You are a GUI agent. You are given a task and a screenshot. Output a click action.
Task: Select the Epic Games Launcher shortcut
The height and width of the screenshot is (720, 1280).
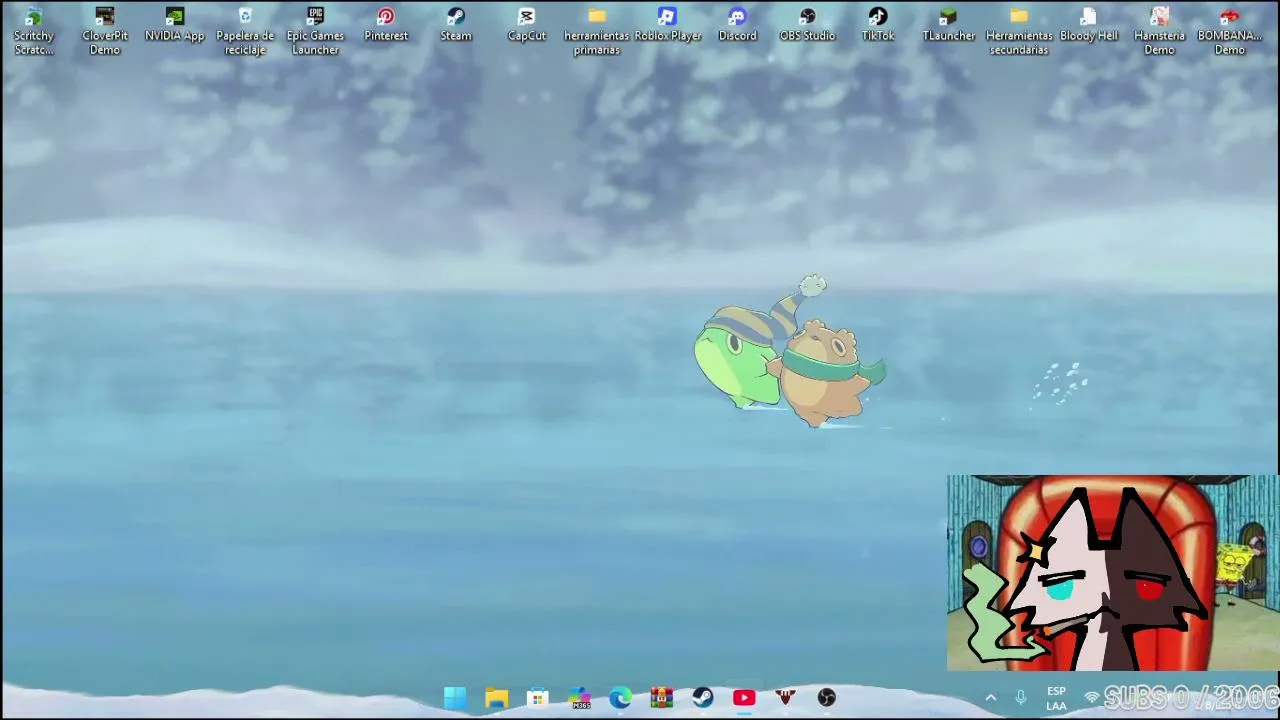pos(315,31)
